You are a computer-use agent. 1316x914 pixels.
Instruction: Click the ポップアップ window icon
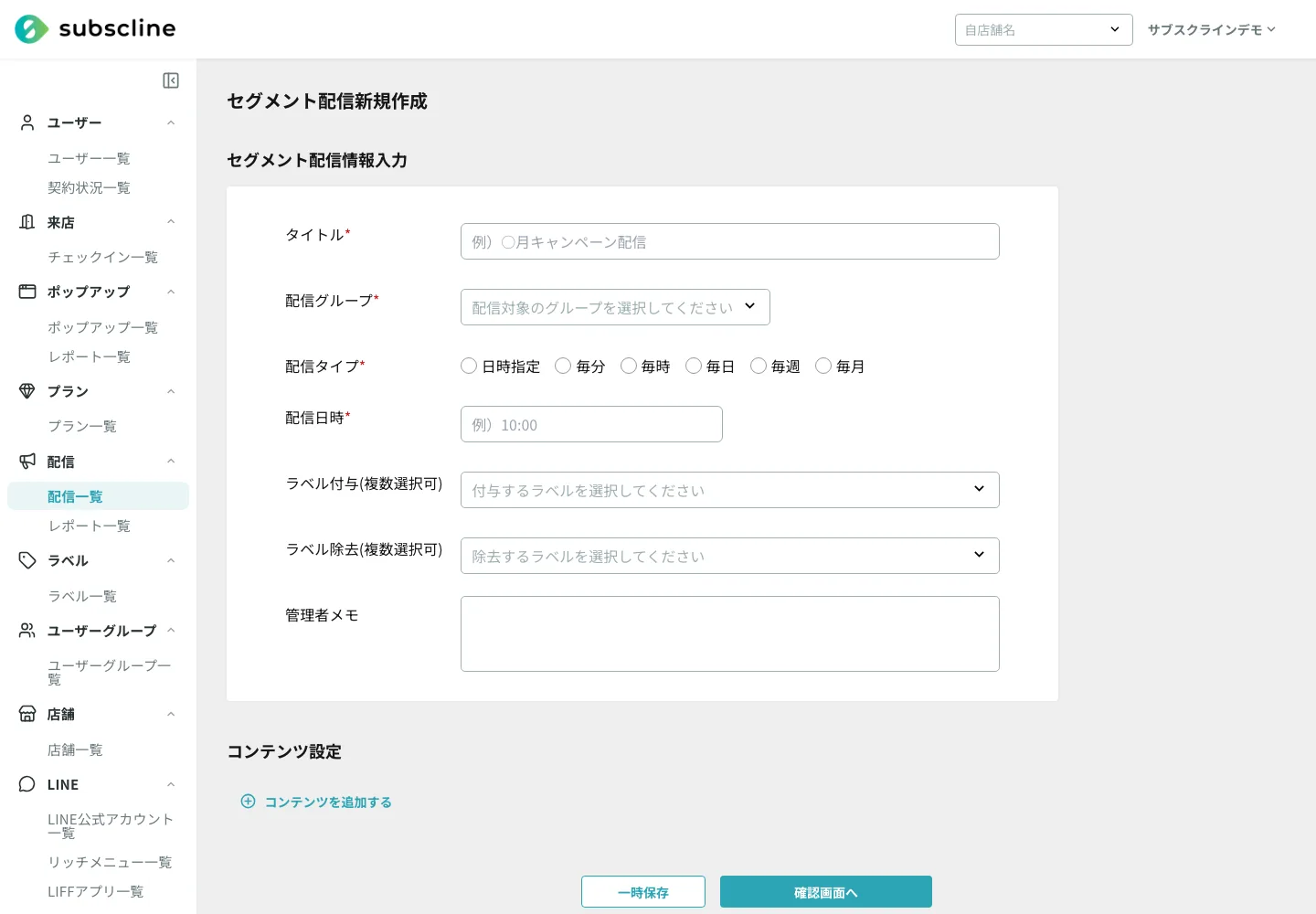coord(27,292)
